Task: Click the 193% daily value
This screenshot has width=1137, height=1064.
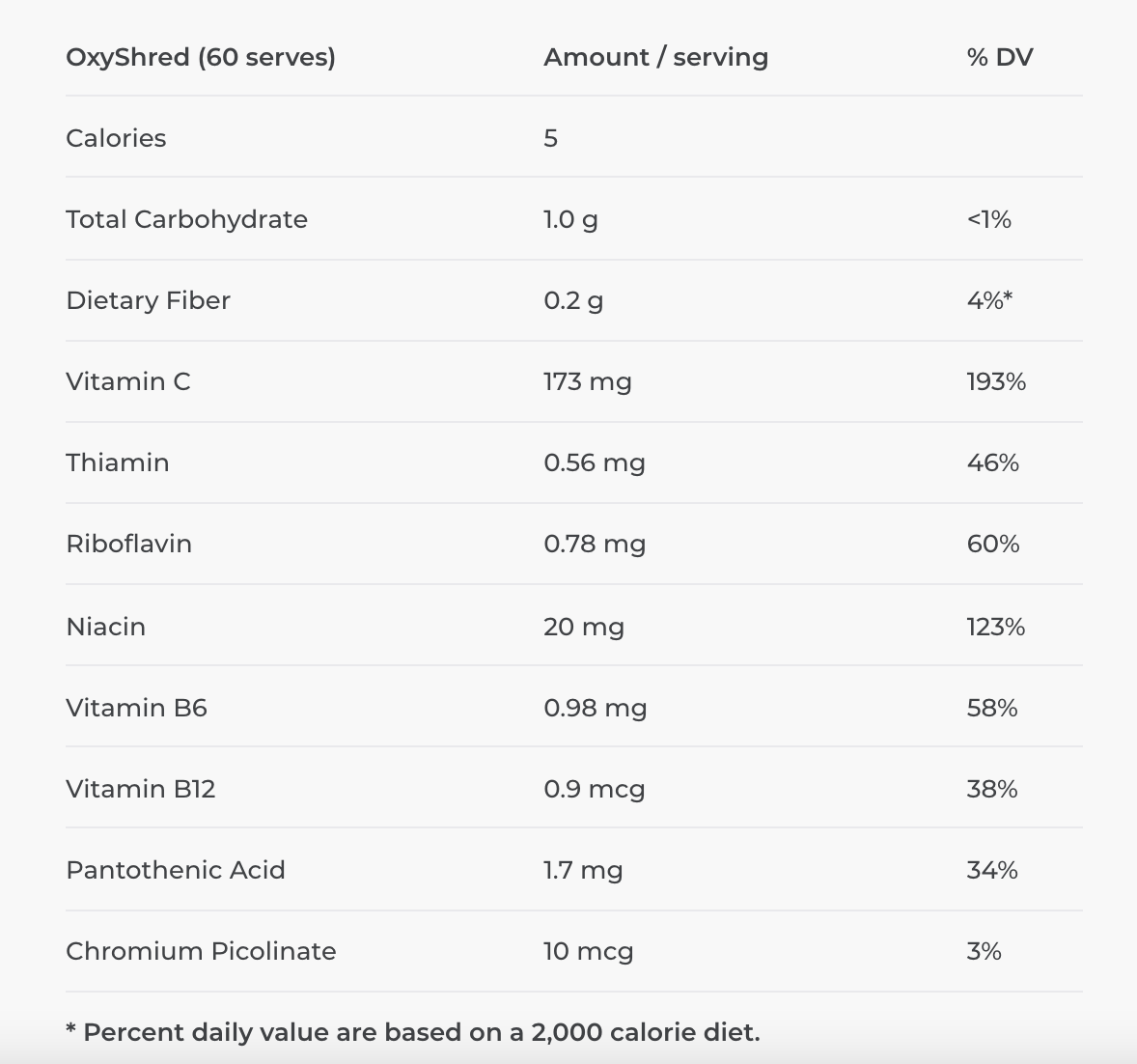Action: (996, 381)
